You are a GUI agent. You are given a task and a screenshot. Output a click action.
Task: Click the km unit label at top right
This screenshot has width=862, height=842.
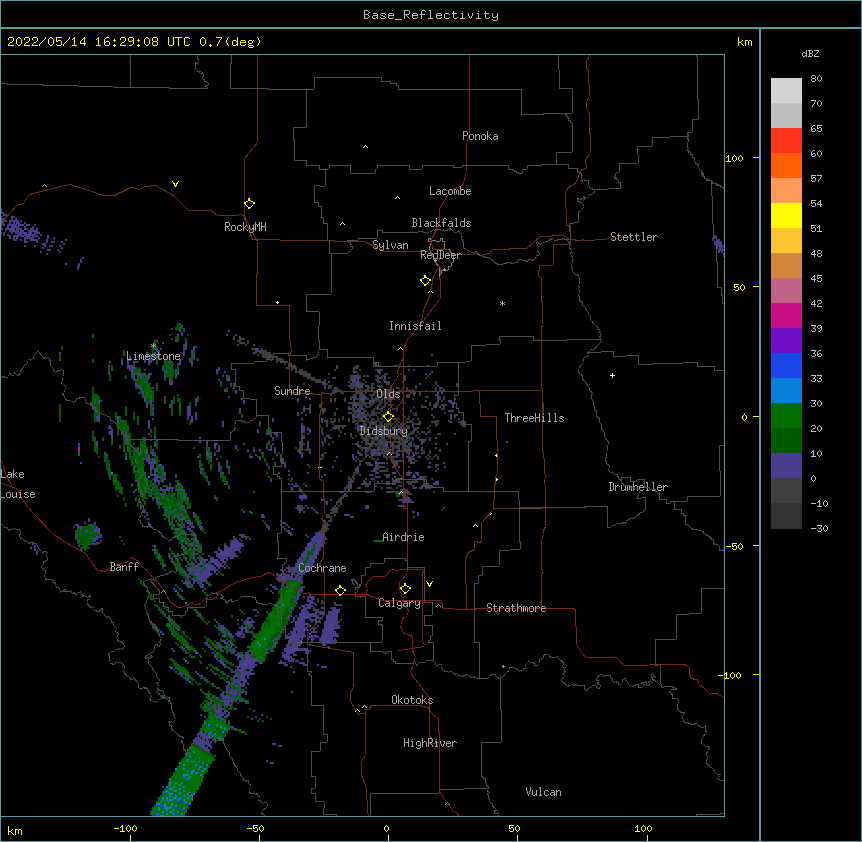coord(745,42)
